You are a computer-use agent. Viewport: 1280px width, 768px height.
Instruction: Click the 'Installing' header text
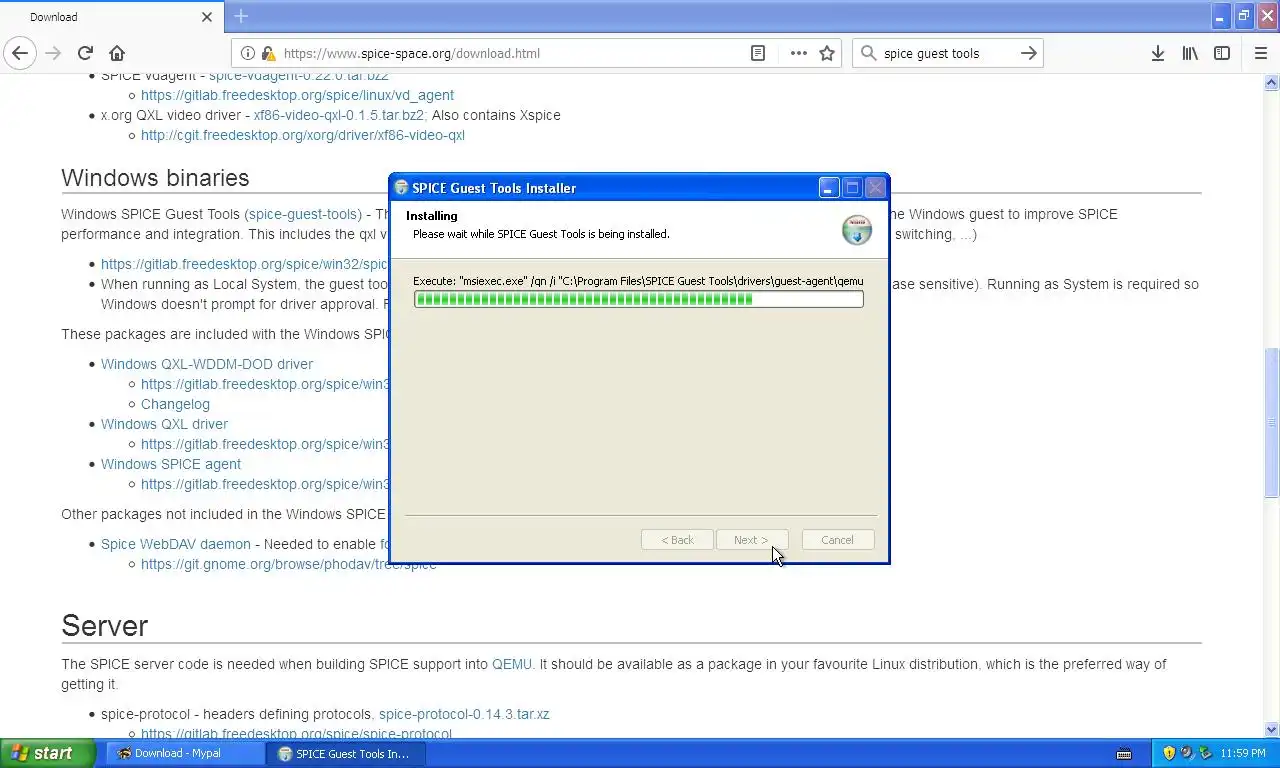[x=432, y=216]
